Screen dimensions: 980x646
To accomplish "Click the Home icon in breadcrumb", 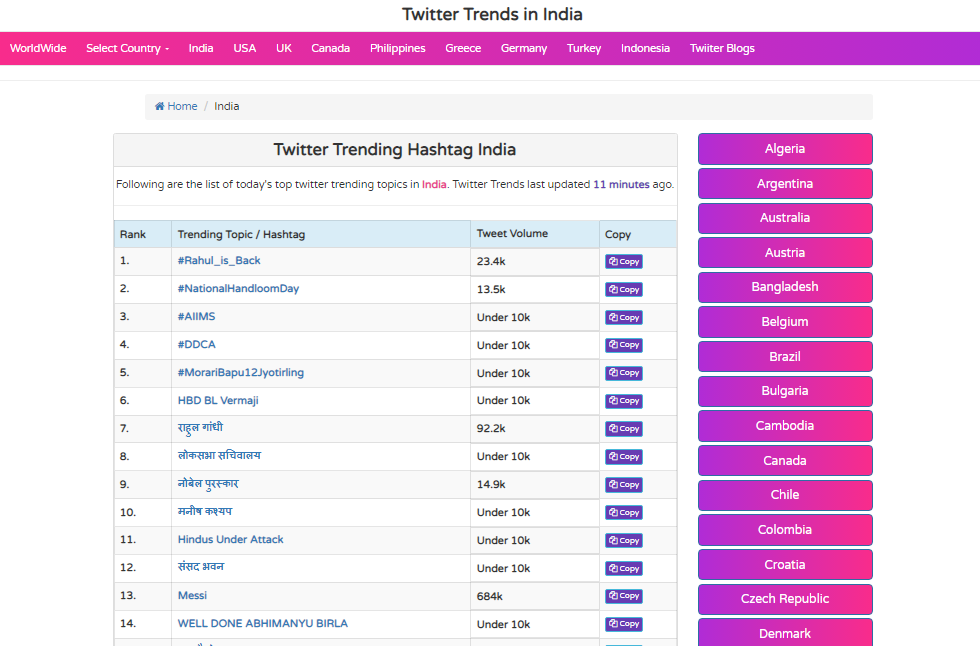I will [159, 106].
